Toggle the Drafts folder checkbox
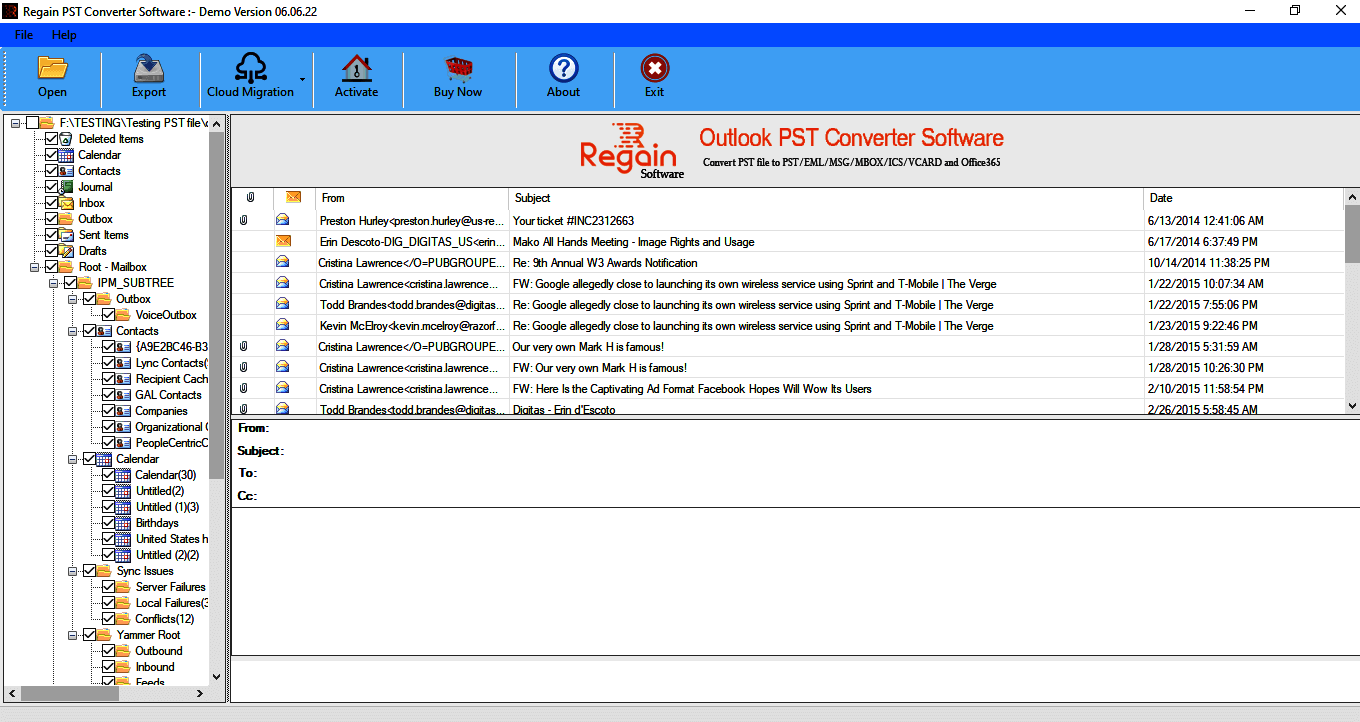 [x=52, y=251]
